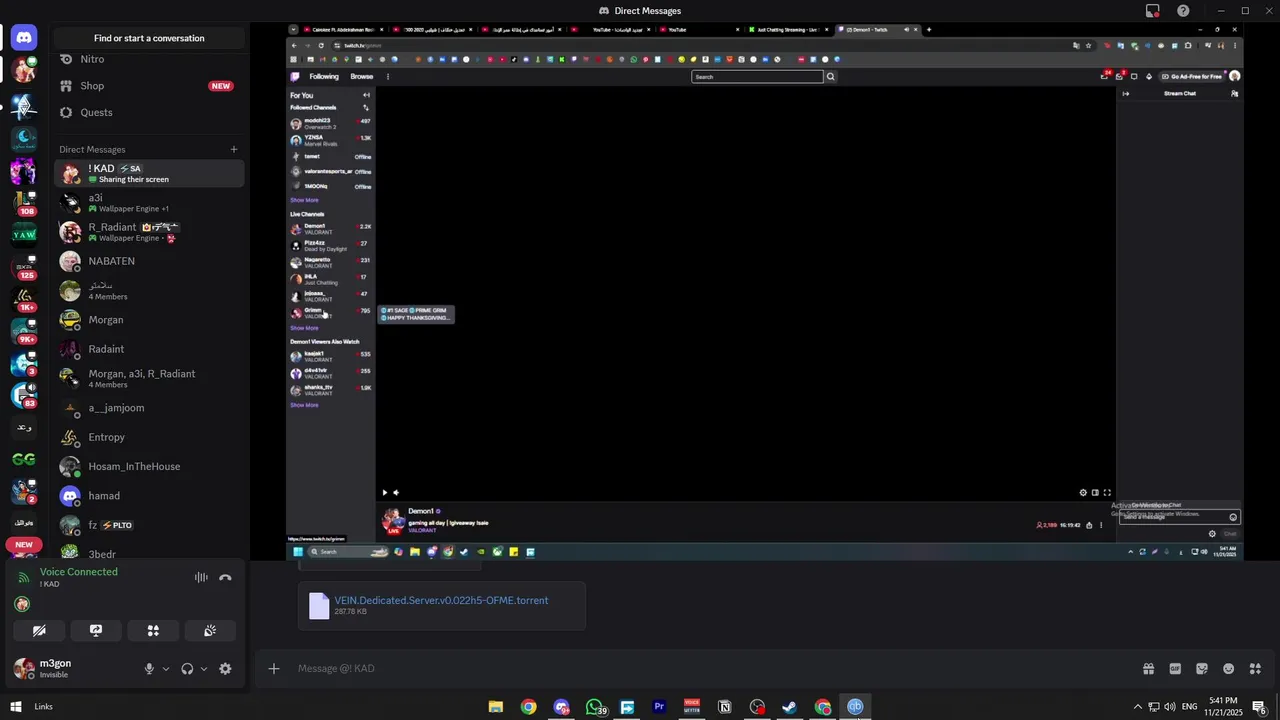Open the Entropy direct message
This screenshot has width=1280, height=720.
[x=149, y=437]
